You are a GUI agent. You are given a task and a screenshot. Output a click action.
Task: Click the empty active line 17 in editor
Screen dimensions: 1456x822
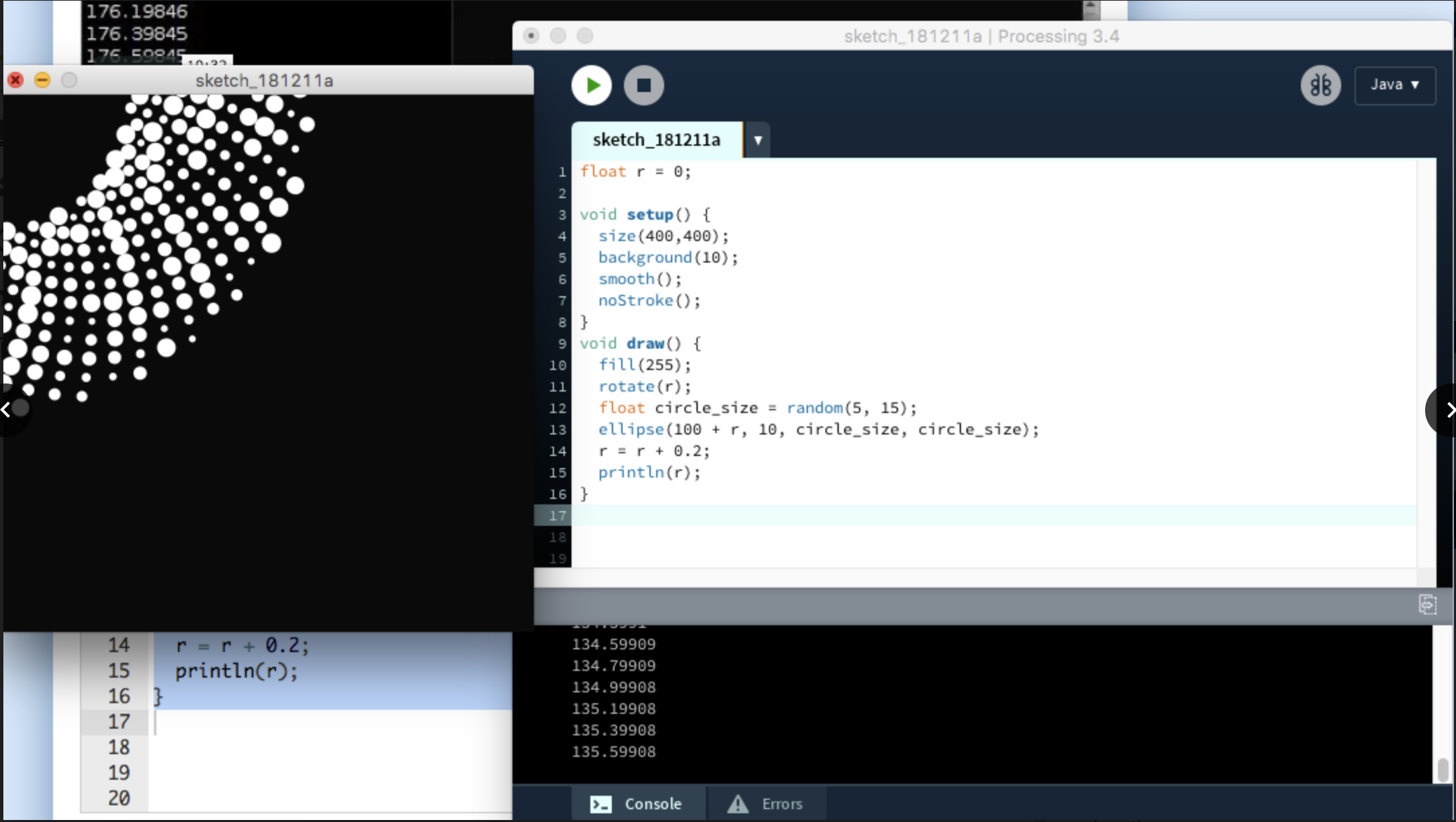coord(994,516)
